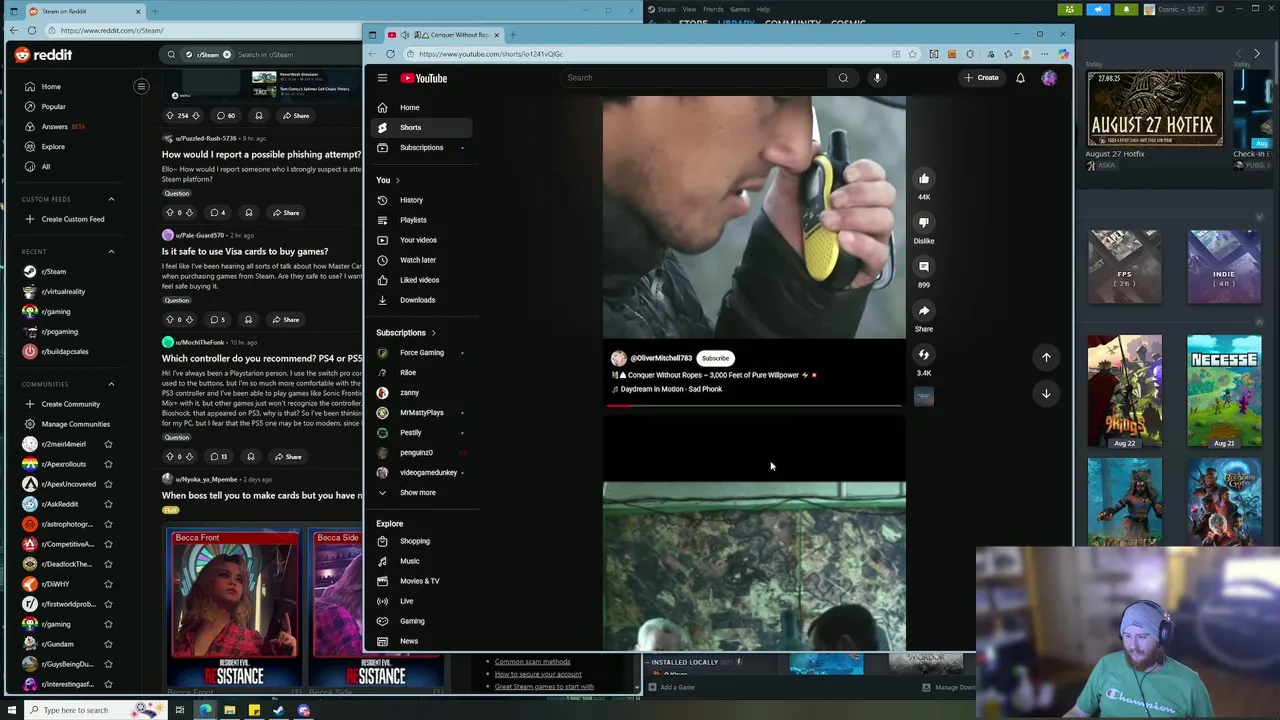Refresh the YouTube browser page
The width and height of the screenshot is (1280, 720).
[390, 54]
